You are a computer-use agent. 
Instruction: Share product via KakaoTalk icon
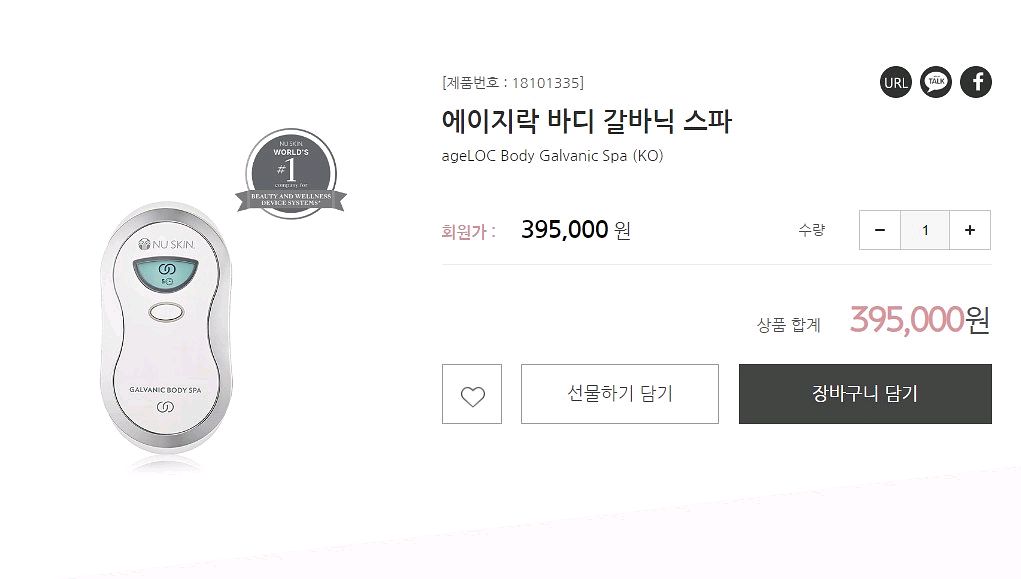click(936, 82)
